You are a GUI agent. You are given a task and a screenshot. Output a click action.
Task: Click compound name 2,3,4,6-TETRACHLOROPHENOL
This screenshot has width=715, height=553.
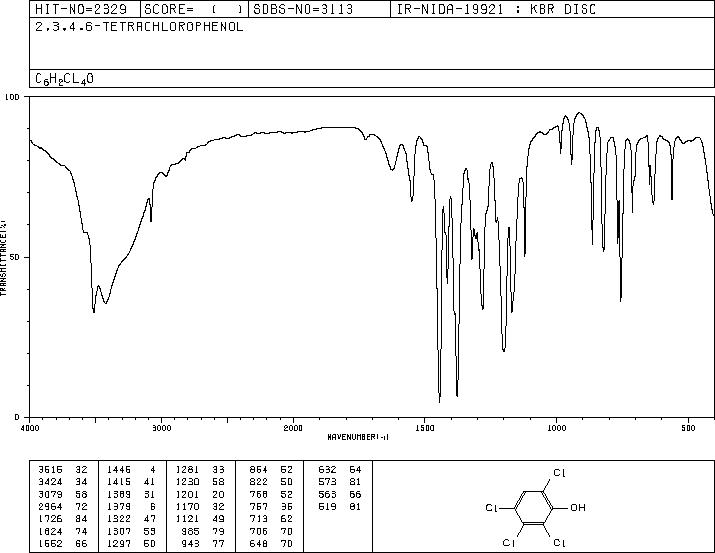pos(139,27)
